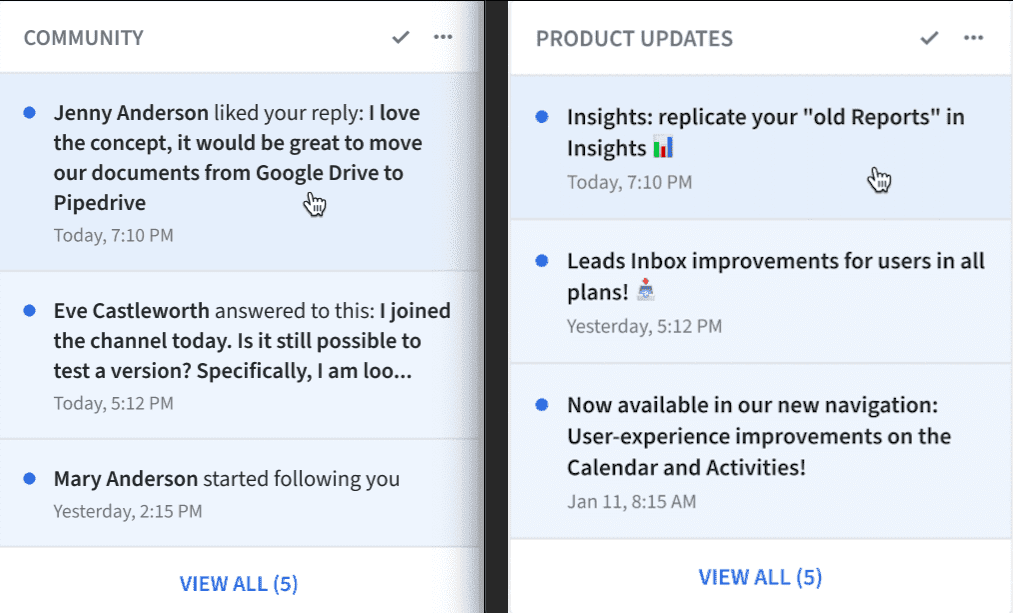This screenshot has width=1013, height=613.
Task: Click unread dot beside Calendar and Activities update
Action: [x=542, y=405]
